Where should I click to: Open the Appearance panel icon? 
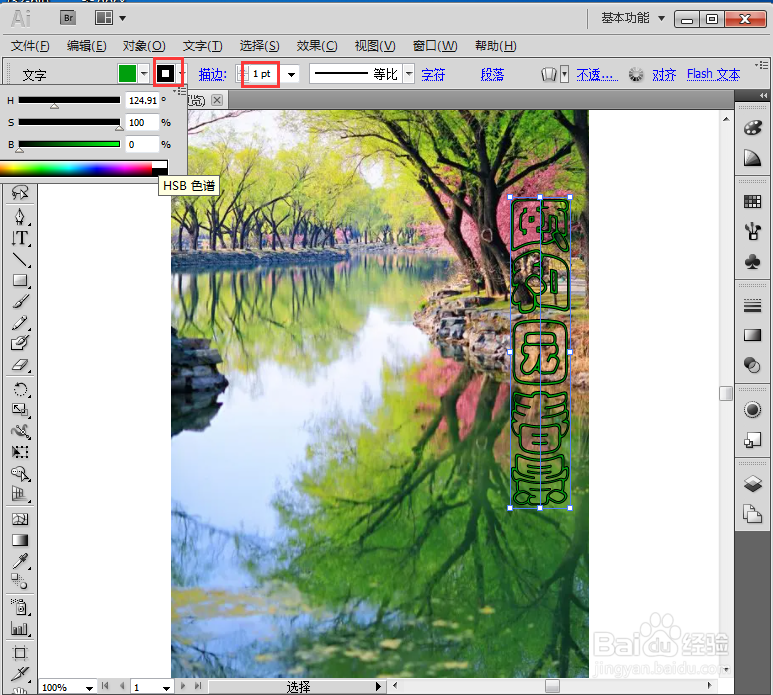(752, 410)
